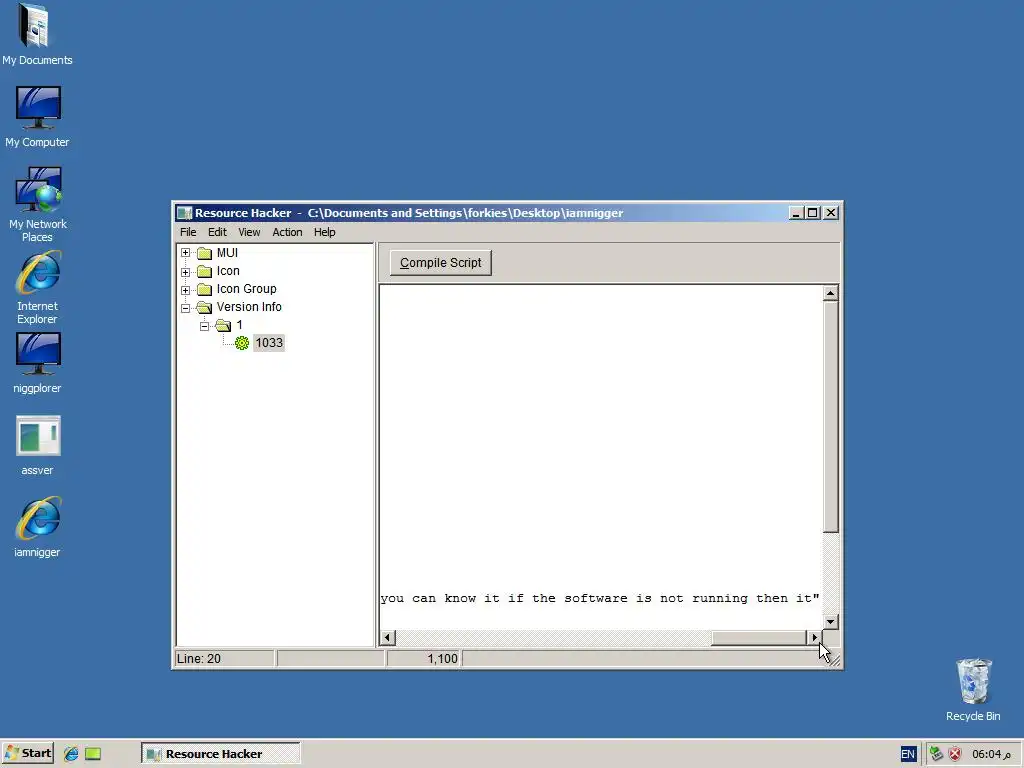Minimize the Resource Hacker window
The height and width of the screenshot is (768, 1024).
pos(795,213)
